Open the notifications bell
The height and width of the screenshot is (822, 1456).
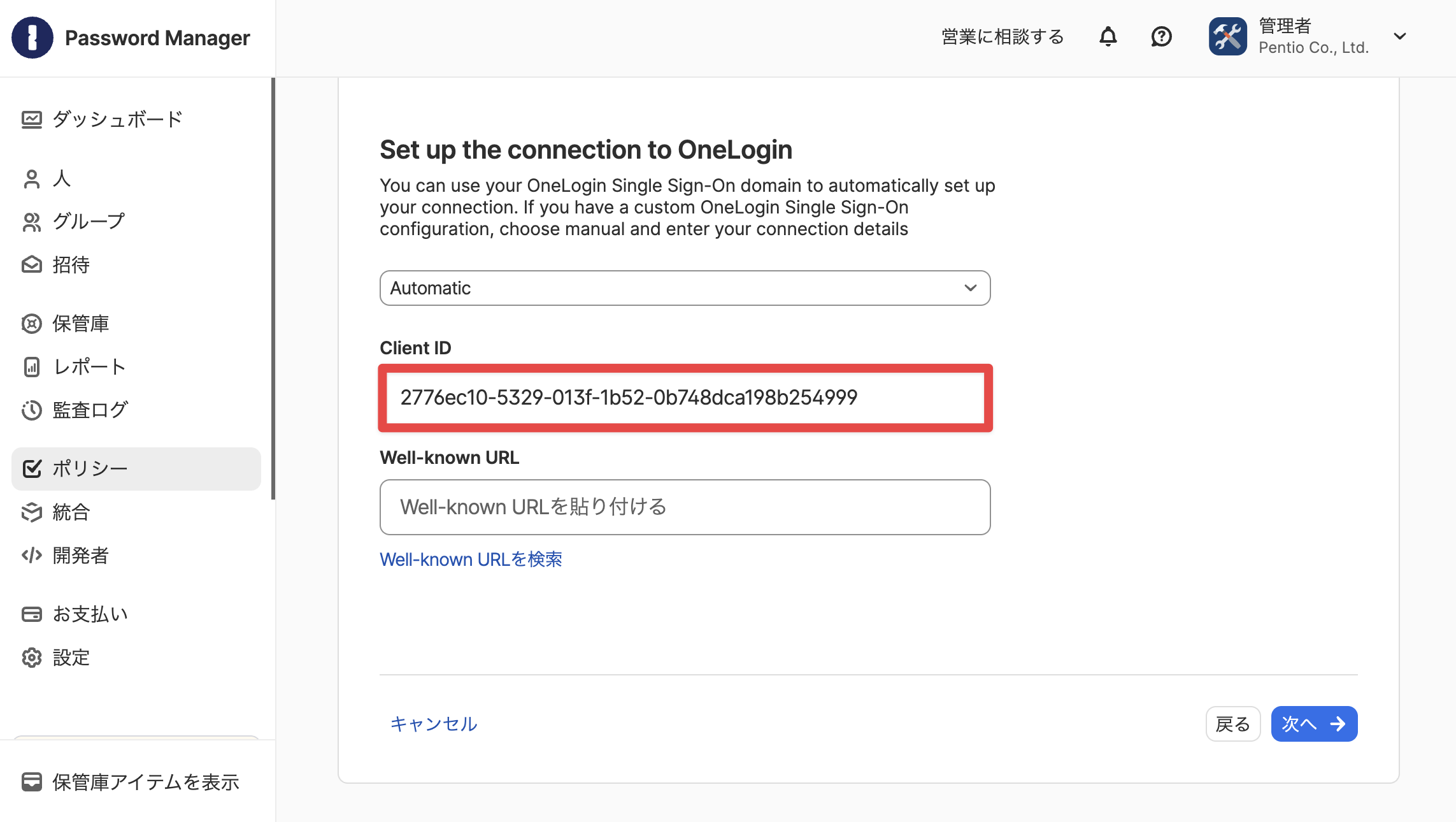[x=1108, y=37]
